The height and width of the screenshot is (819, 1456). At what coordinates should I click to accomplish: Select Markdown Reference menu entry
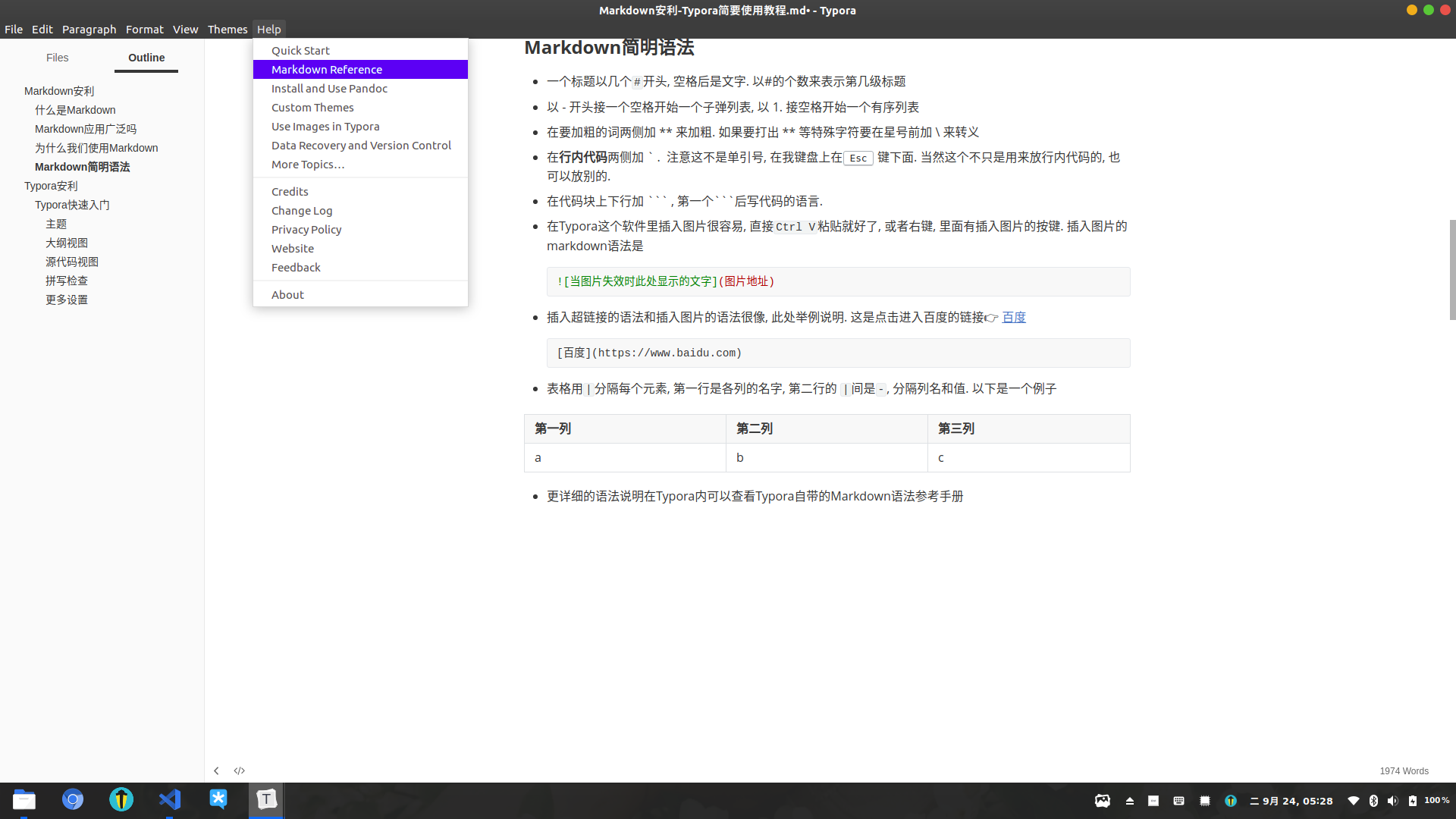click(327, 70)
